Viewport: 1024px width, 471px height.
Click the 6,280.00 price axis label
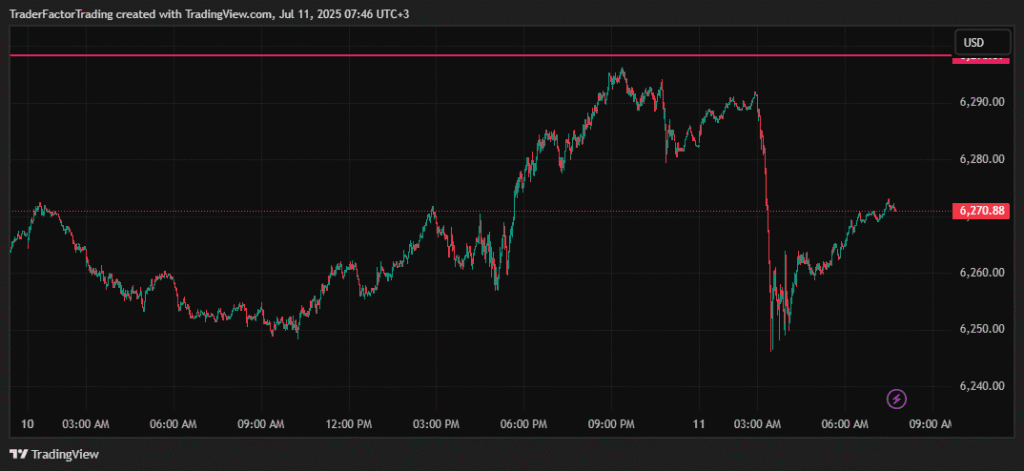tap(982, 159)
